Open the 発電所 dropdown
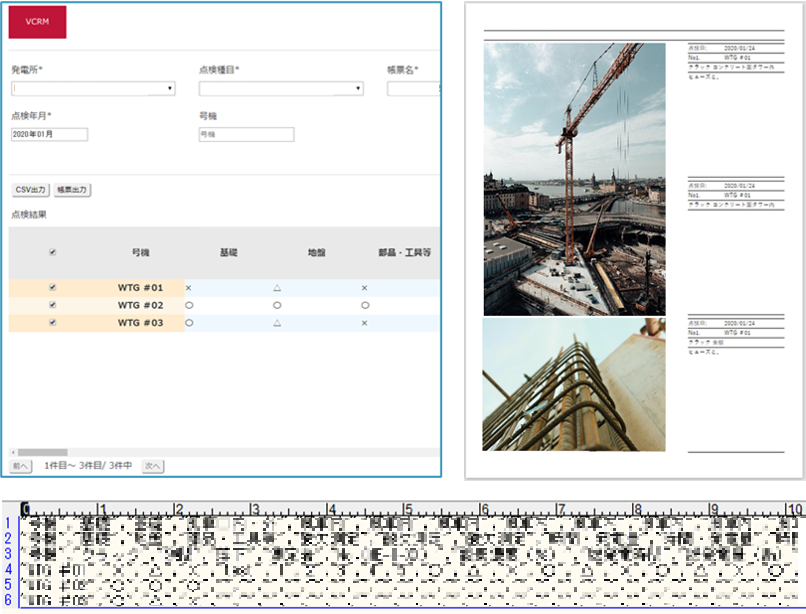 pos(93,89)
